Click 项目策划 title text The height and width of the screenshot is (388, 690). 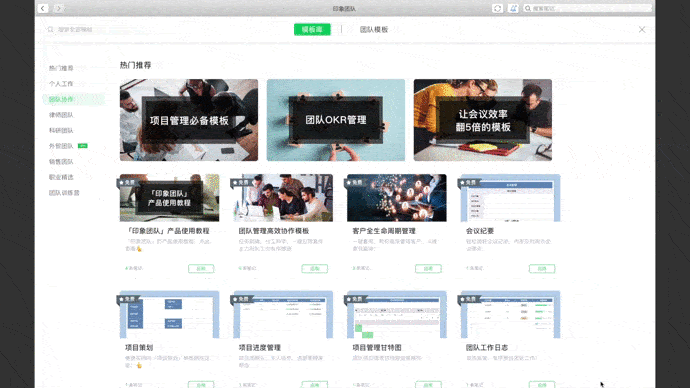139,348
